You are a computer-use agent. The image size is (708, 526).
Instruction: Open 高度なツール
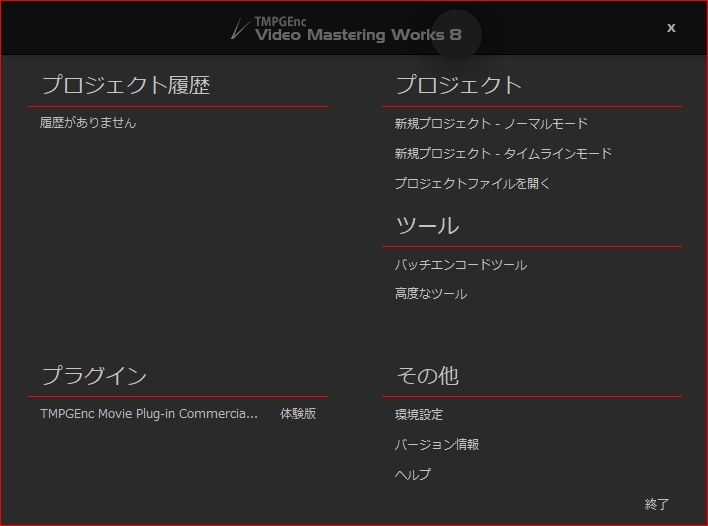[x=431, y=294]
